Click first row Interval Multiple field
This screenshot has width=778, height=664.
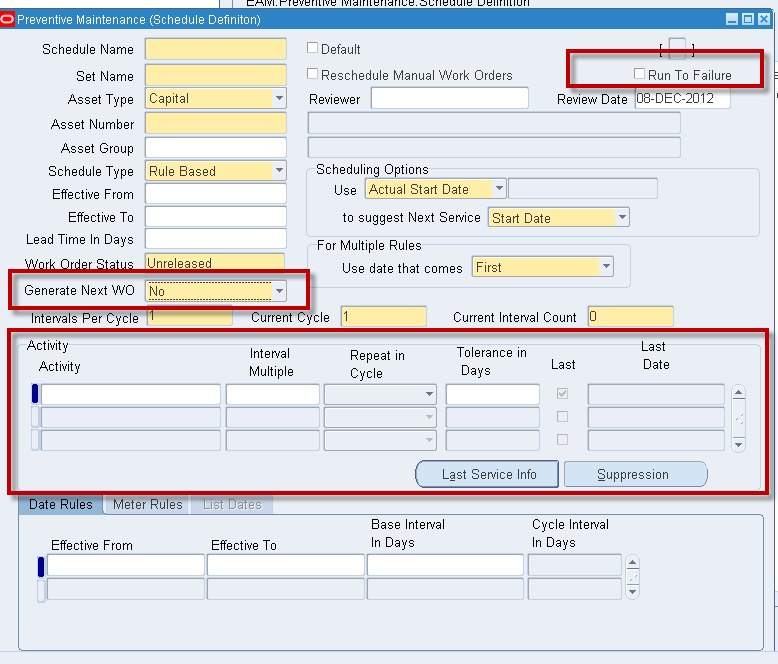273,394
